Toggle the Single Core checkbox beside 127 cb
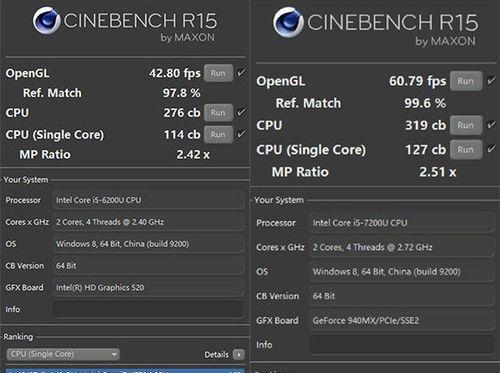 point(491,149)
